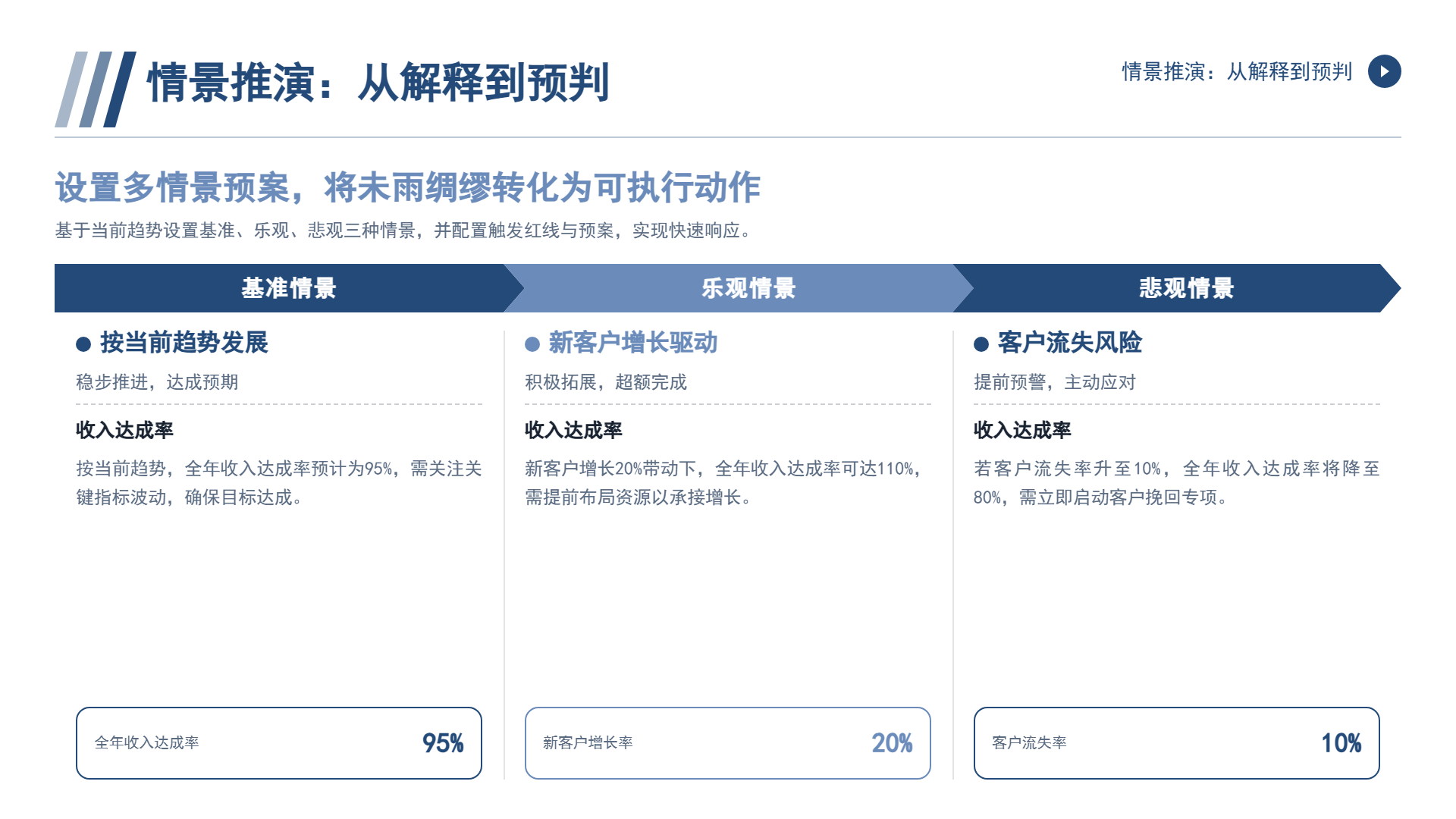Click the subtitle 设置多情景预案 heading
This screenshot has height=819, width=1456.
[407, 187]
